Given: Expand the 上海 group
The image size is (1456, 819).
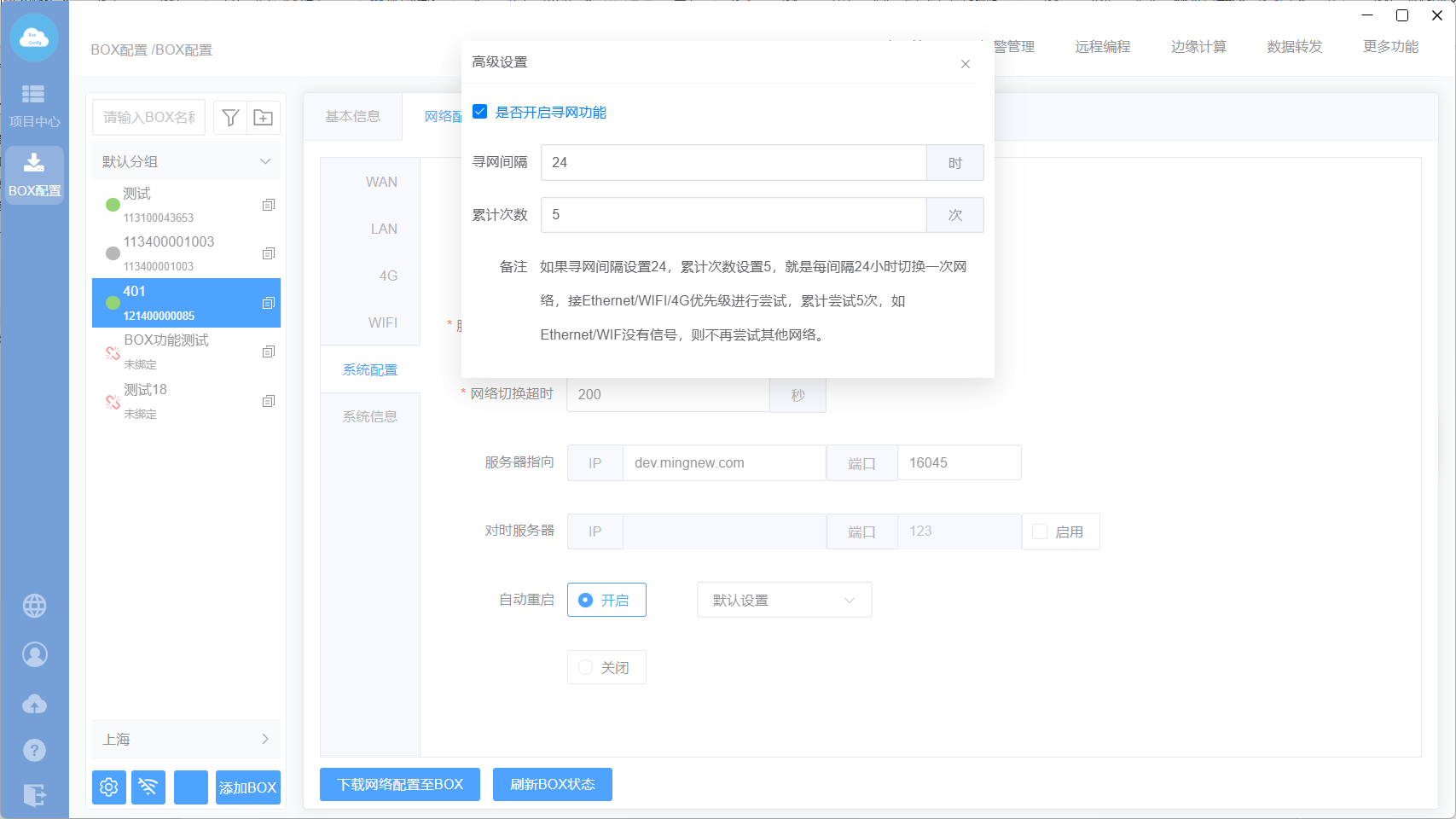Looking at the screenshot, I should pyautogui.click(x=265, y=739).
